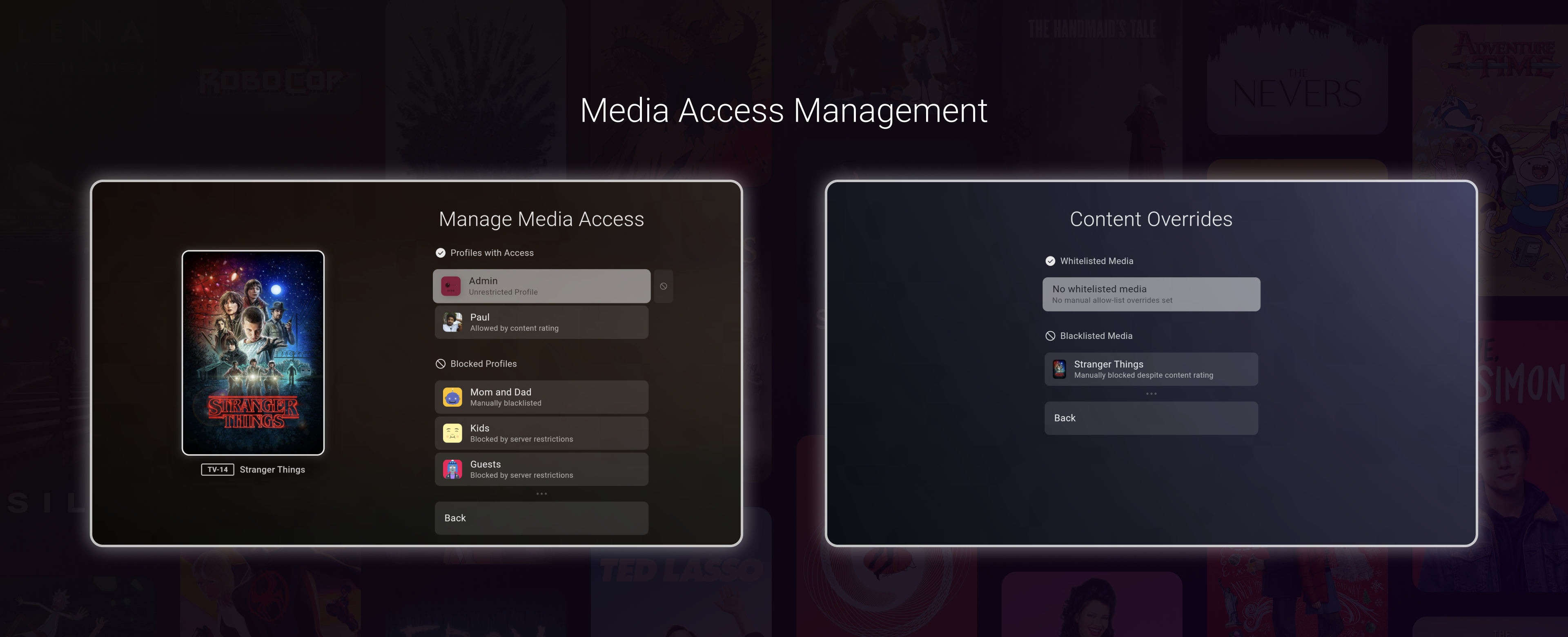Click the Stranger Things title below poster
The image size is (1568, 637).
pos(272,470)
